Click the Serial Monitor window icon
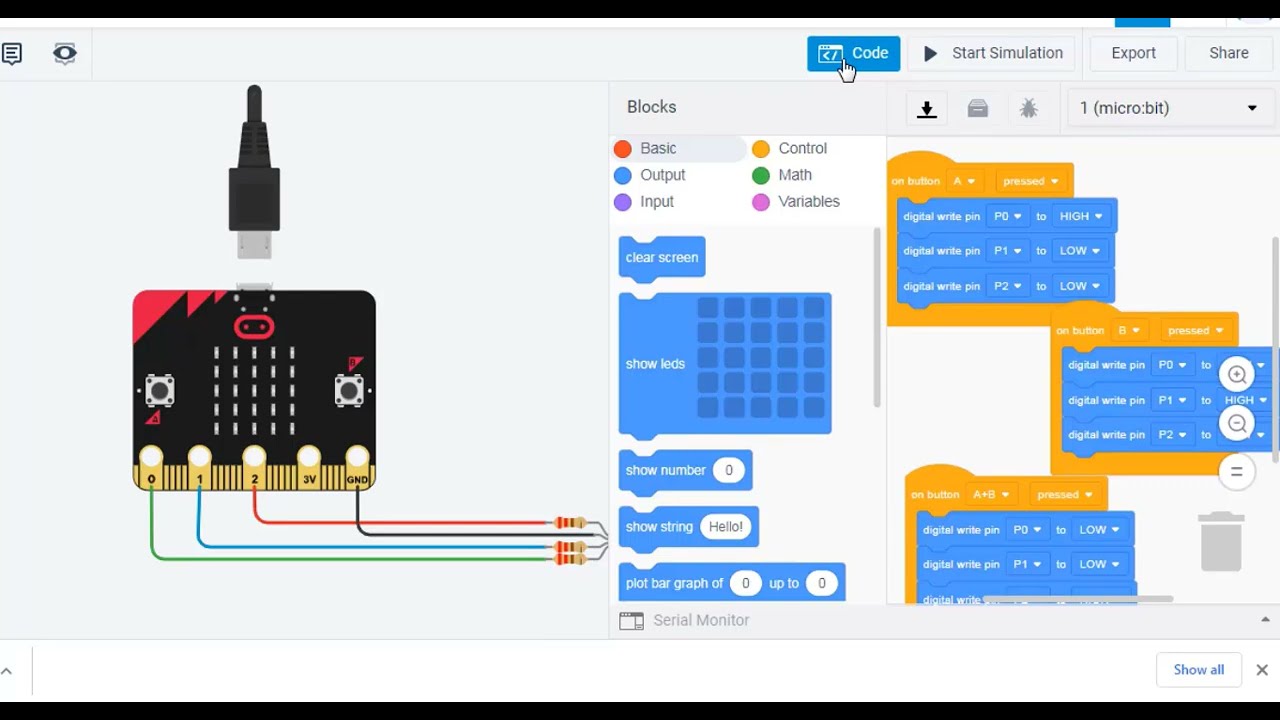Viewport: 1280px width, 720px height. (x=631, y=621)
